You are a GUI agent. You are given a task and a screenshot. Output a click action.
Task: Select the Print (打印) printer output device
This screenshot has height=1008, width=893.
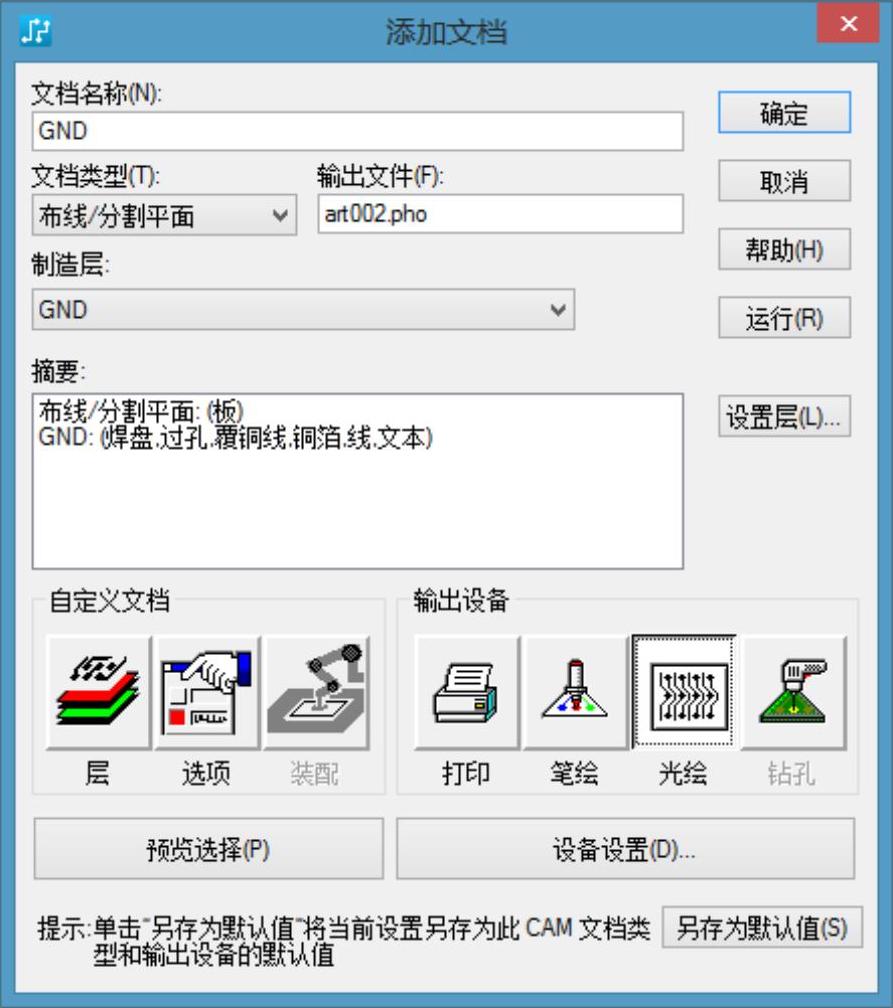click(x=466, y=693)
